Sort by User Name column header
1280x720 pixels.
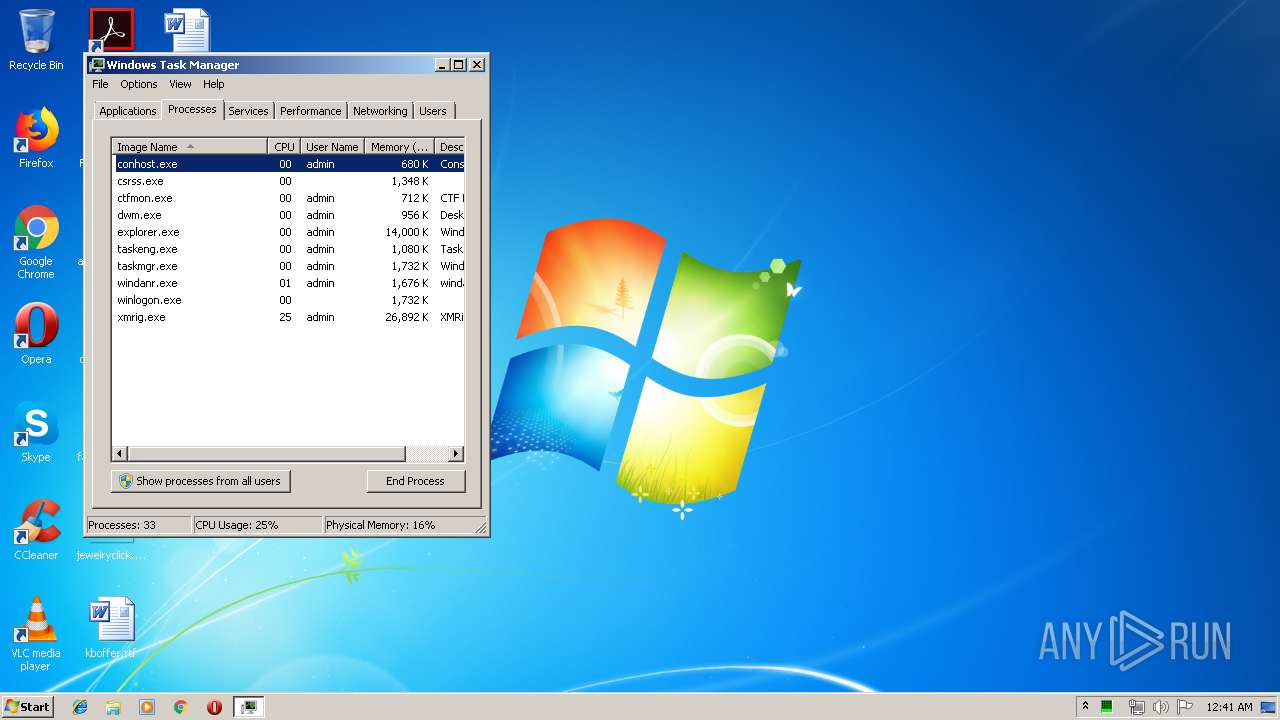pyautogui.click(x=332, y=147)
